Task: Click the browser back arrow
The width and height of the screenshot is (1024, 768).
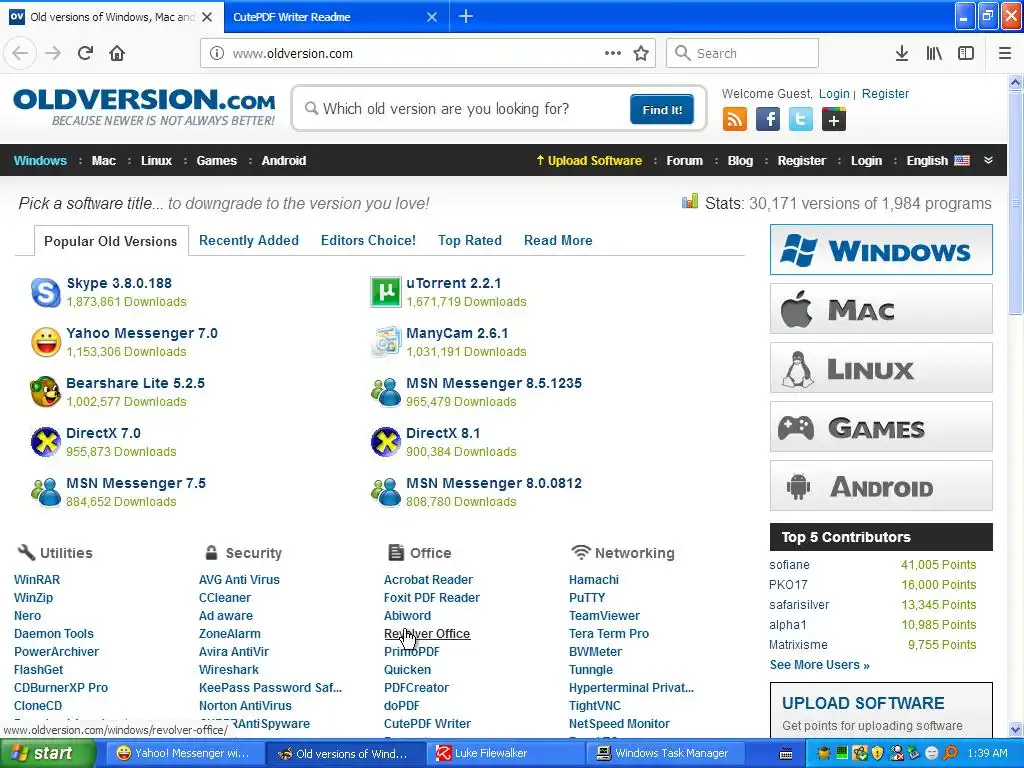Action: pyautogui.click(x=20, y=53)
